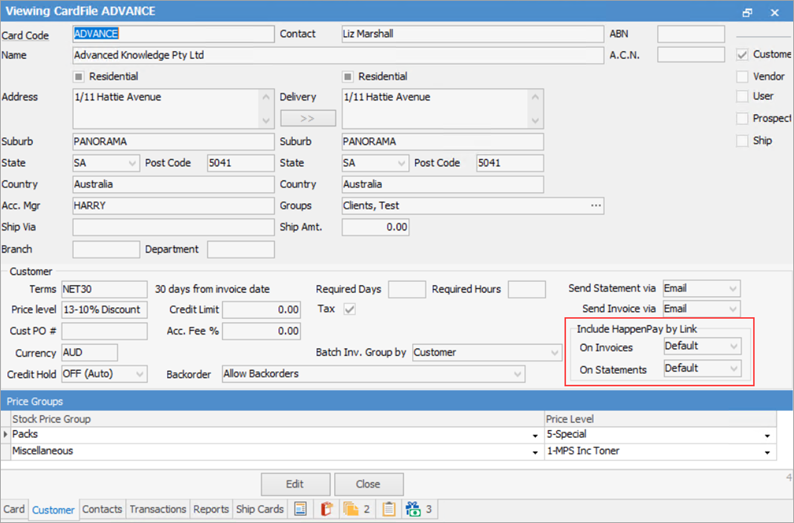This screenshot has height=523, width=794.
Task: Click the address box scrollbar down arrow
Action: 265,119
